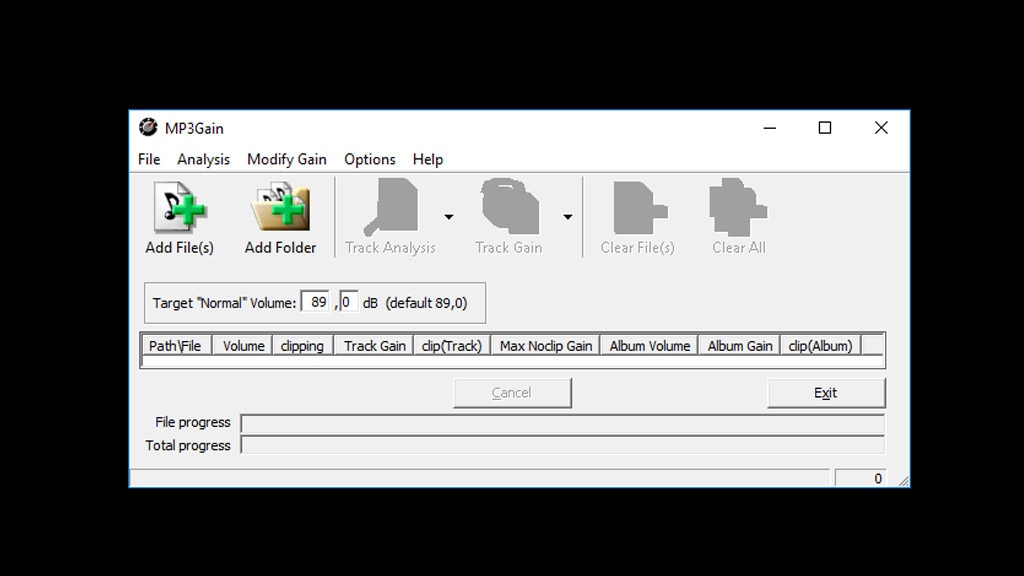Click the File progress bar
The width and height of the screenshot is (1024, 576).
coord(562,423)
